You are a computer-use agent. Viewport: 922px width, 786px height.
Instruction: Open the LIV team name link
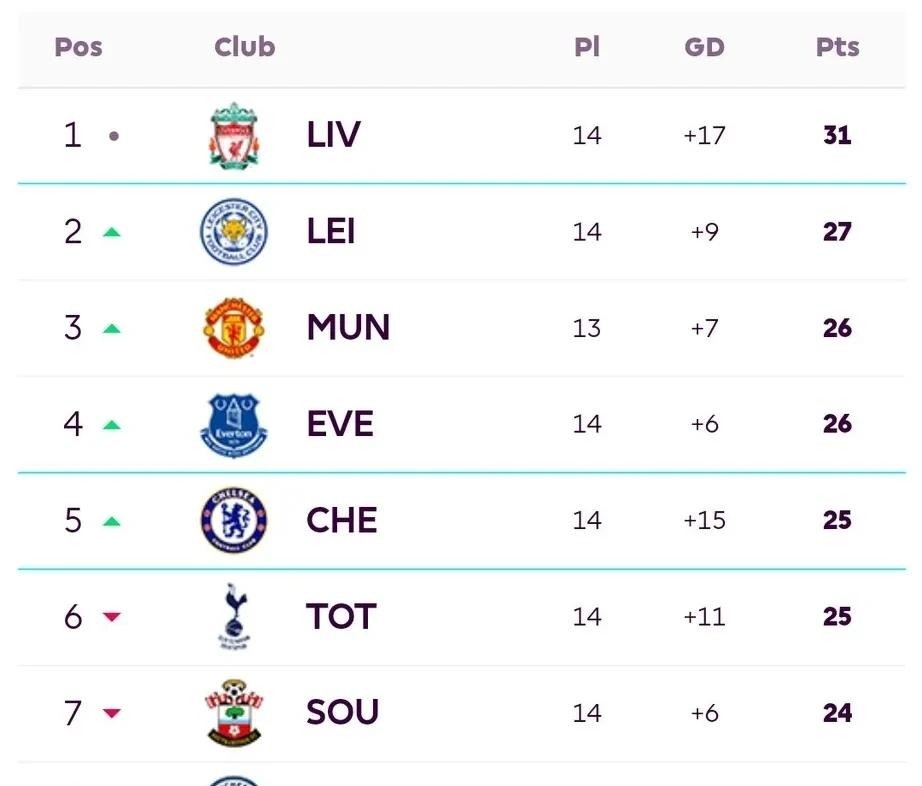pyautogui.click(x=333, y=135)
